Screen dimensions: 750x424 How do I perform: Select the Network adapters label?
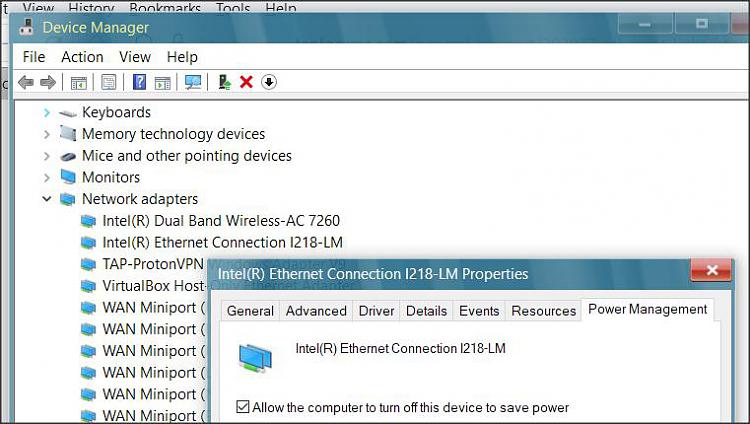pyautogui.click(x=140, y=199)
